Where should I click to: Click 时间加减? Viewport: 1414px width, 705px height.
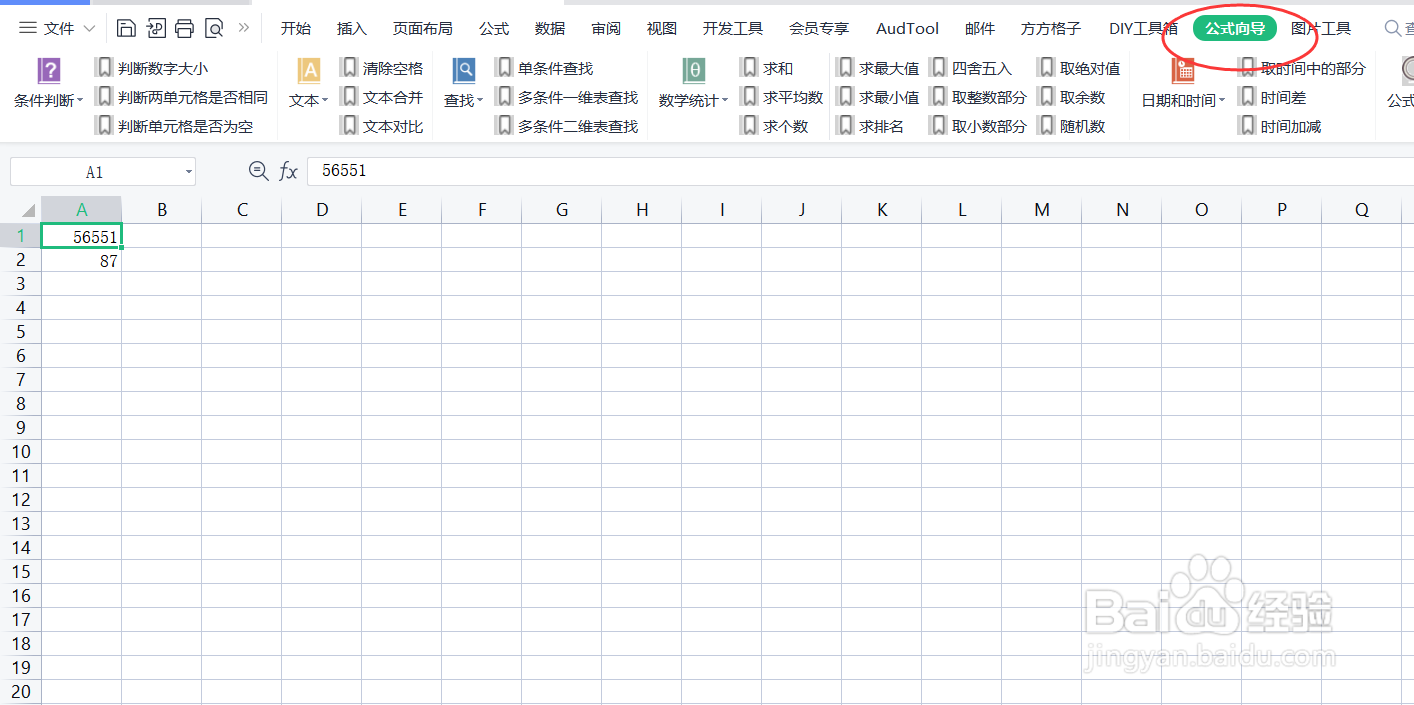[x=1280, y=126]
